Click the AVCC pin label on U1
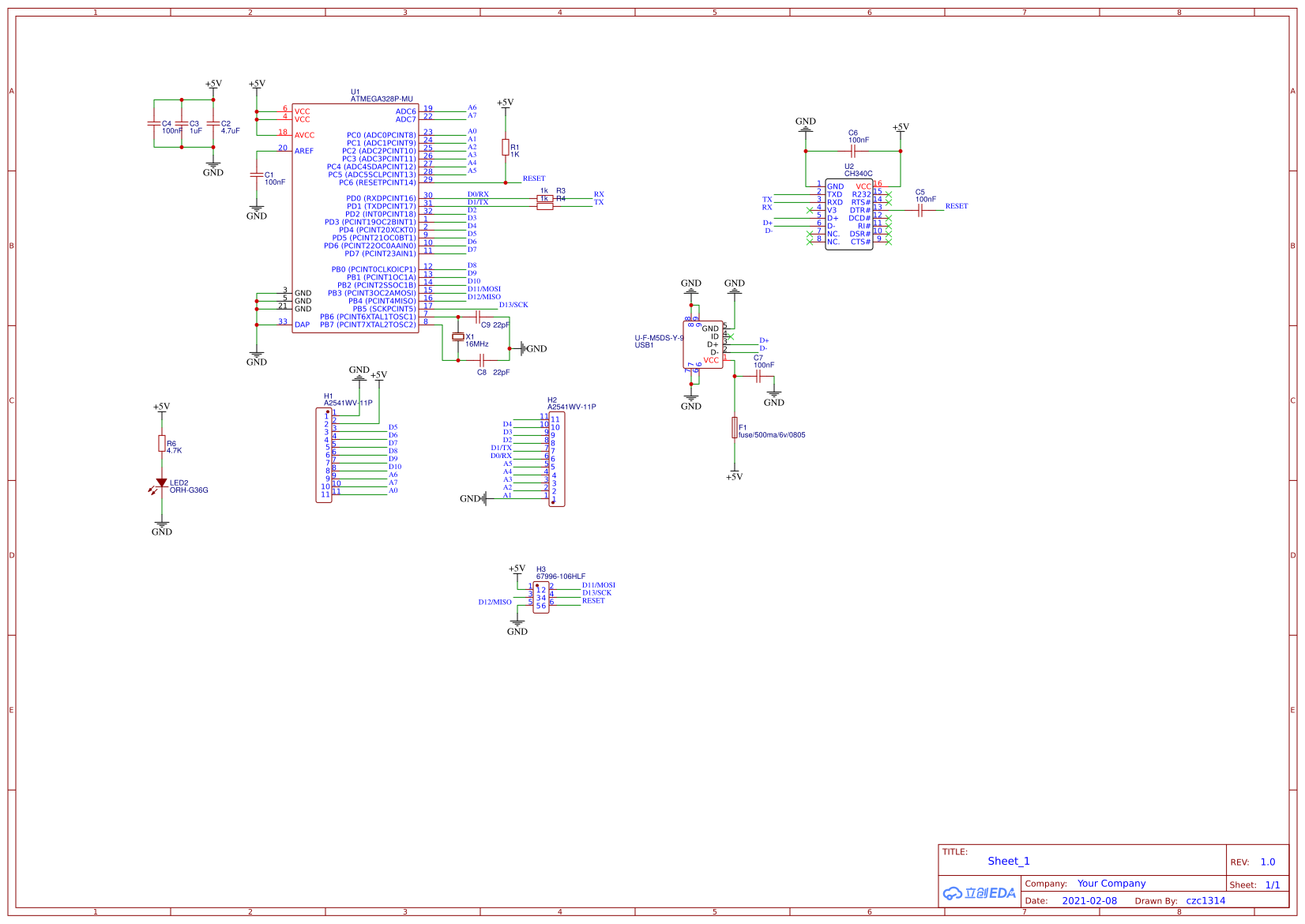Image resolution: width=1305 pixels, height=924 pixels. coord(304,135)
